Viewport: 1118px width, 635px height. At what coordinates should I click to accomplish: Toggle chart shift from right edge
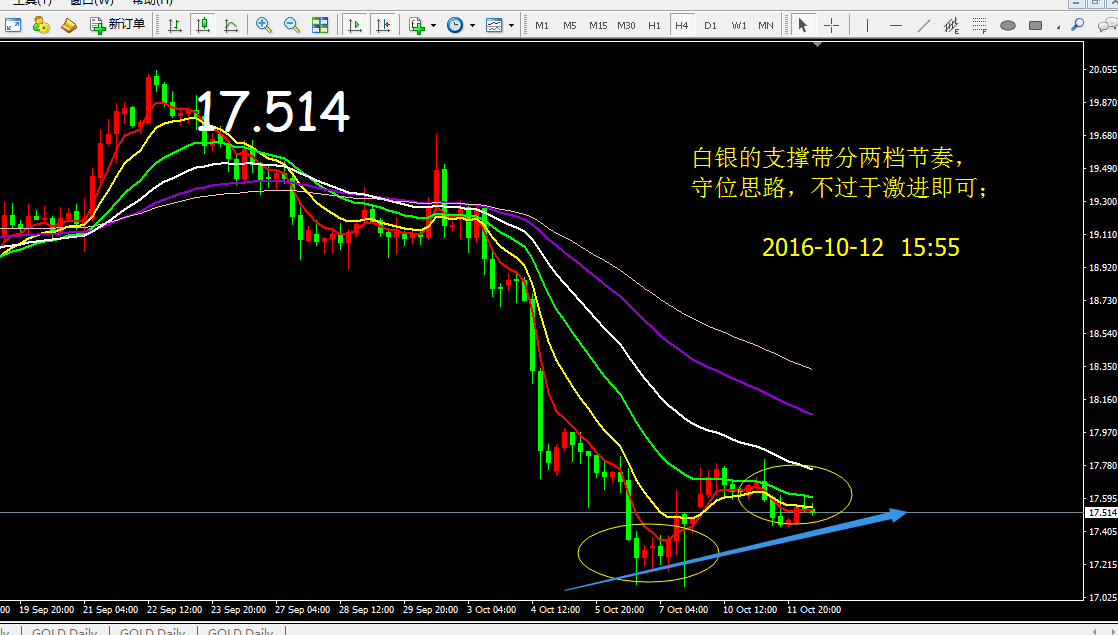click(383, 26)
